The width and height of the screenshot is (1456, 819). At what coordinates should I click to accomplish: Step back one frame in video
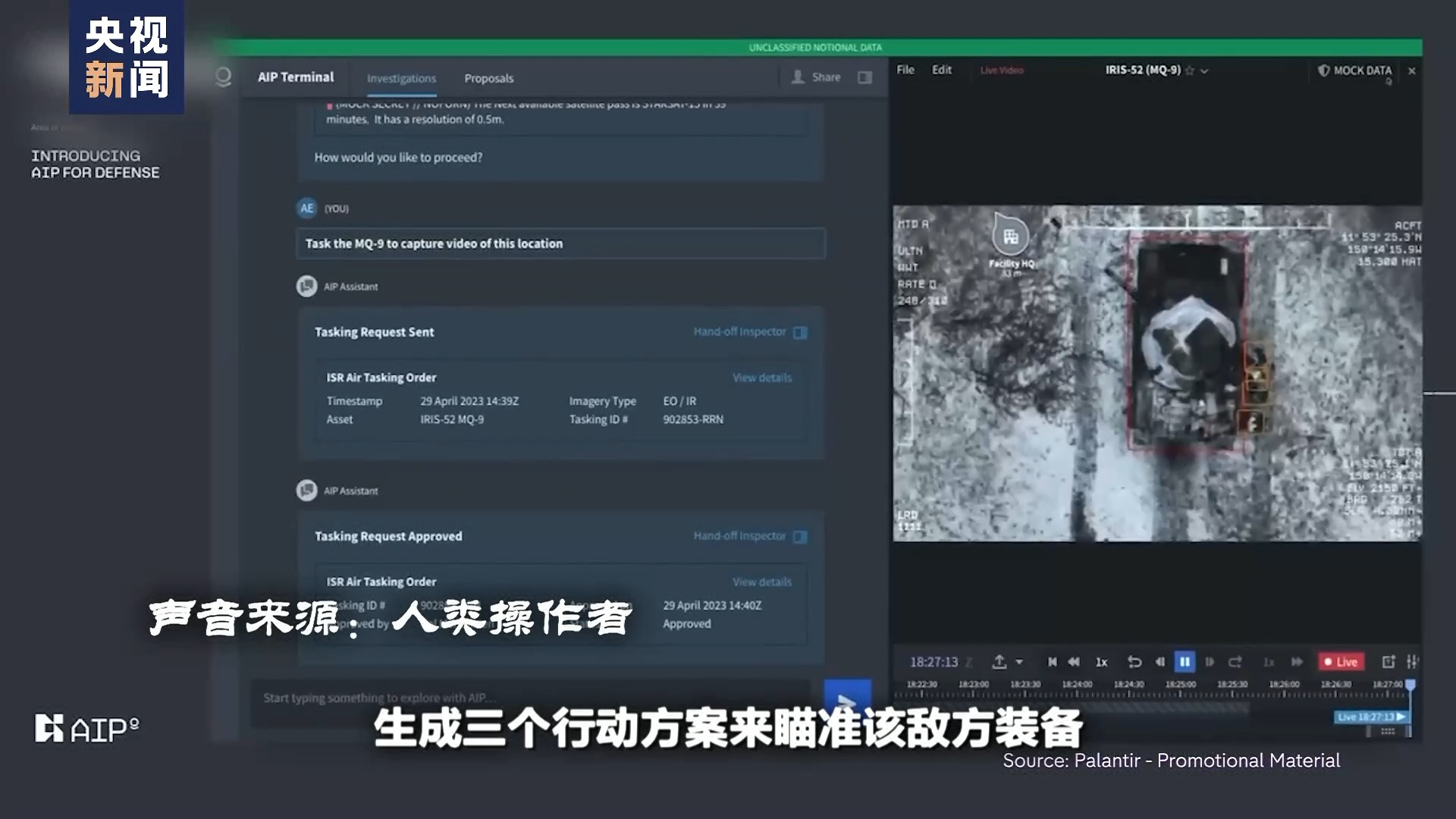tap(1159, 662)
